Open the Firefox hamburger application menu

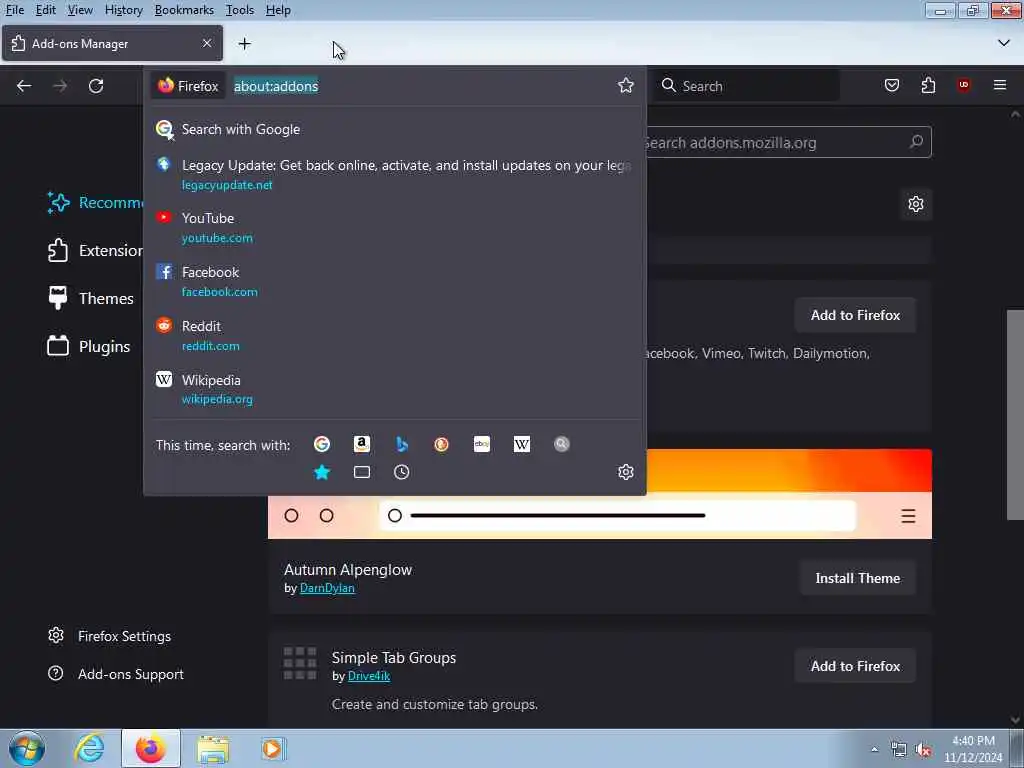(999, 85)
